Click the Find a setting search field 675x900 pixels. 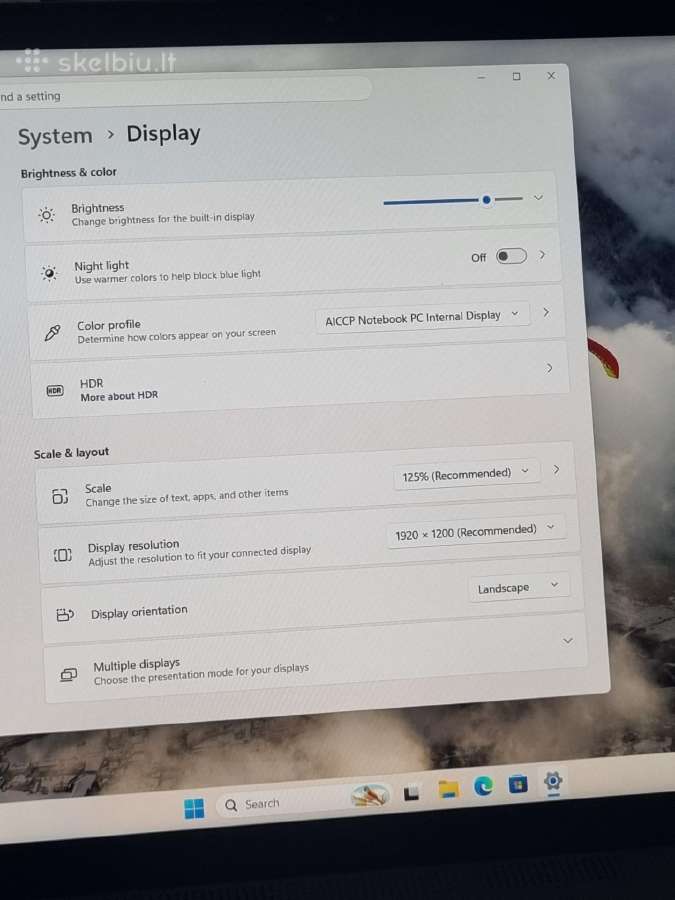click(x=184, y=92)
